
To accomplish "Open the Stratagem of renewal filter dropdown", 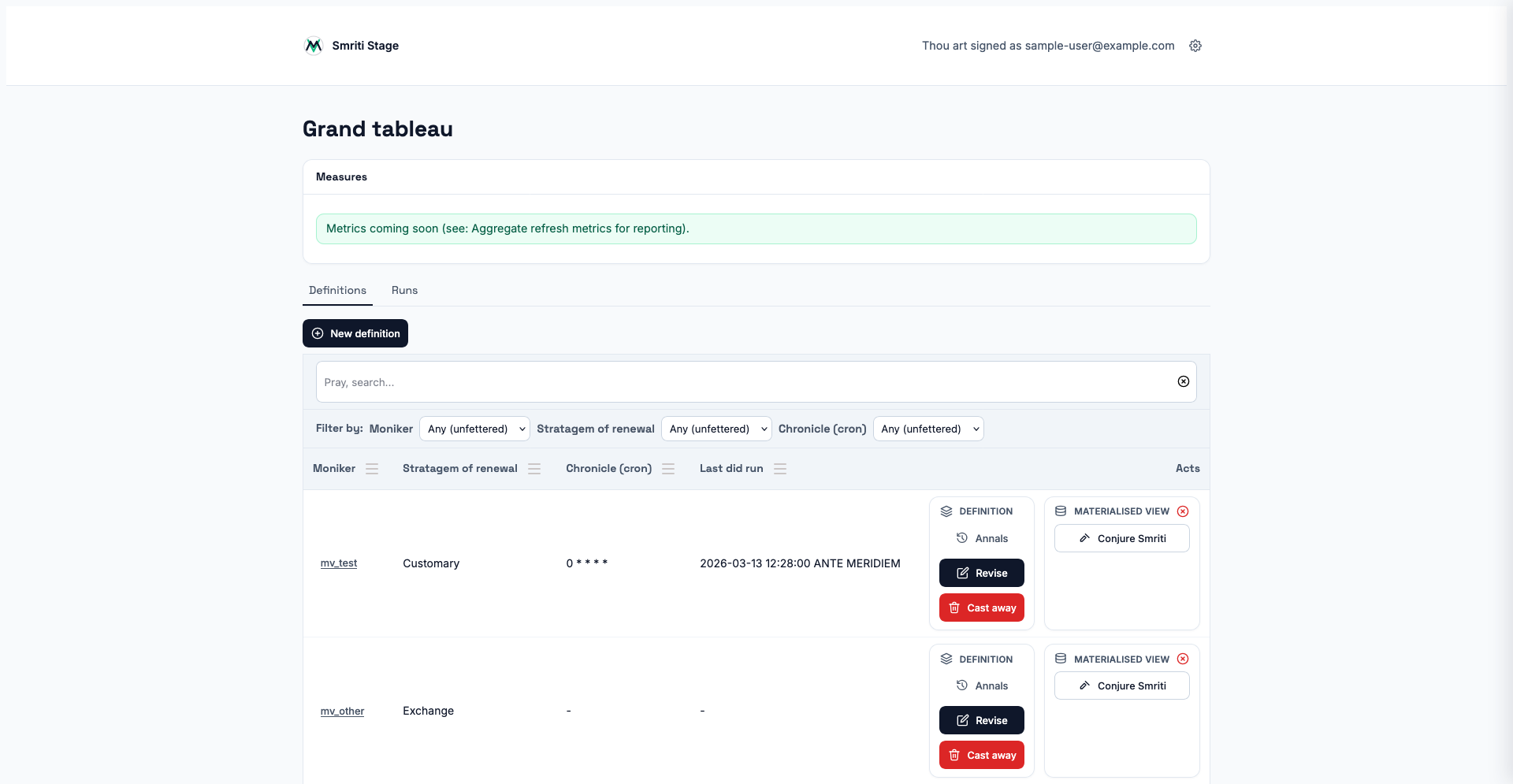I will pyautogui.click(x=716, y=429).
